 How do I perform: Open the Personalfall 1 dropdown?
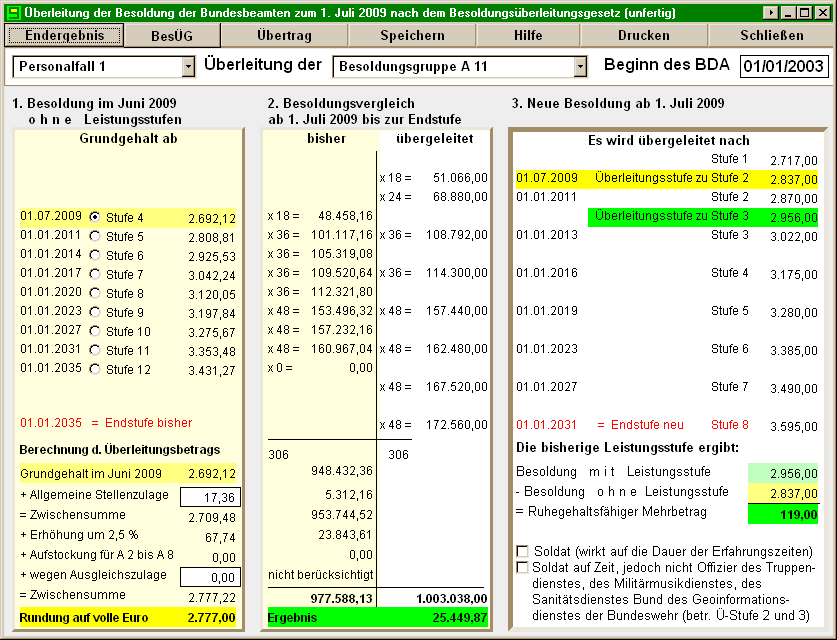pos(188,67)
